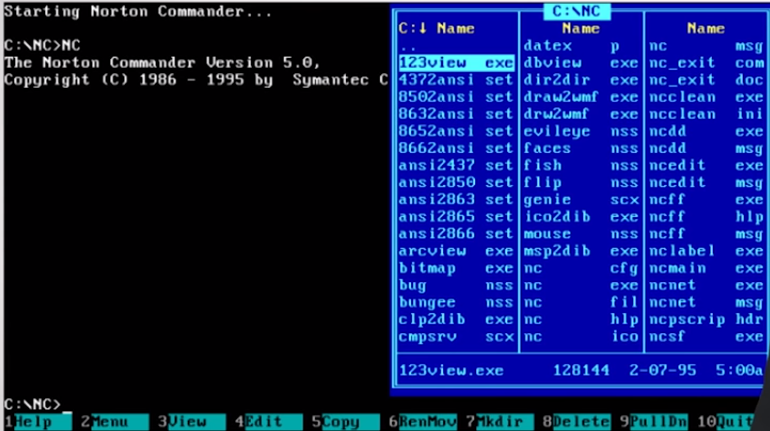Choose the 4 Edit function key
The width and height of the screenshot is (770, 431).
click(269, 422)
